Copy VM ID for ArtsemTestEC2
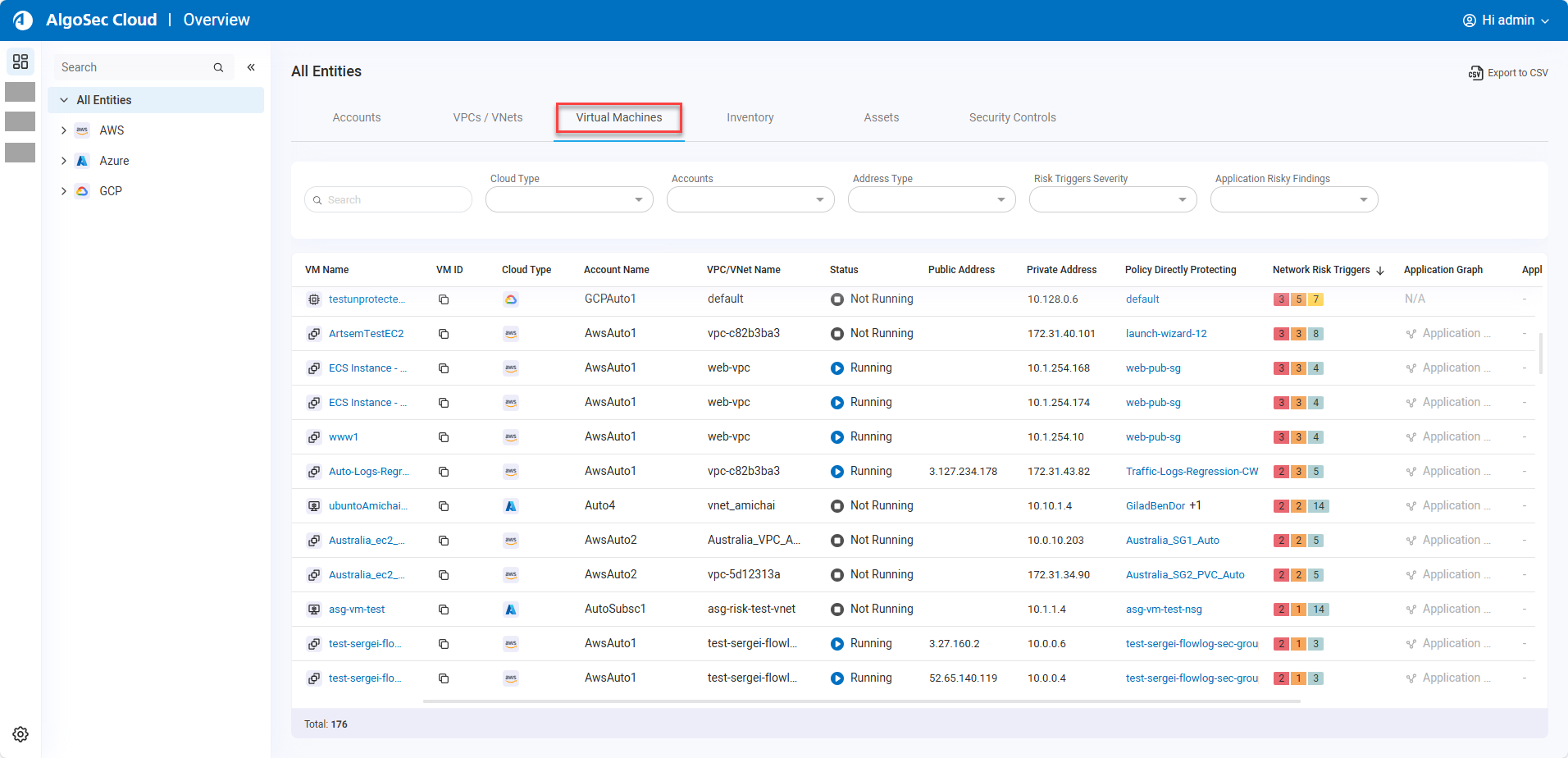Image resolution: width=1568 pixels, height=758 pixels. [x=444, y=334]
